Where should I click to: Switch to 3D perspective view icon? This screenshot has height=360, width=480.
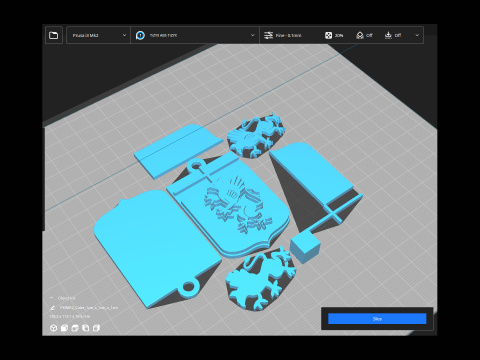click(x=53, y=328)
